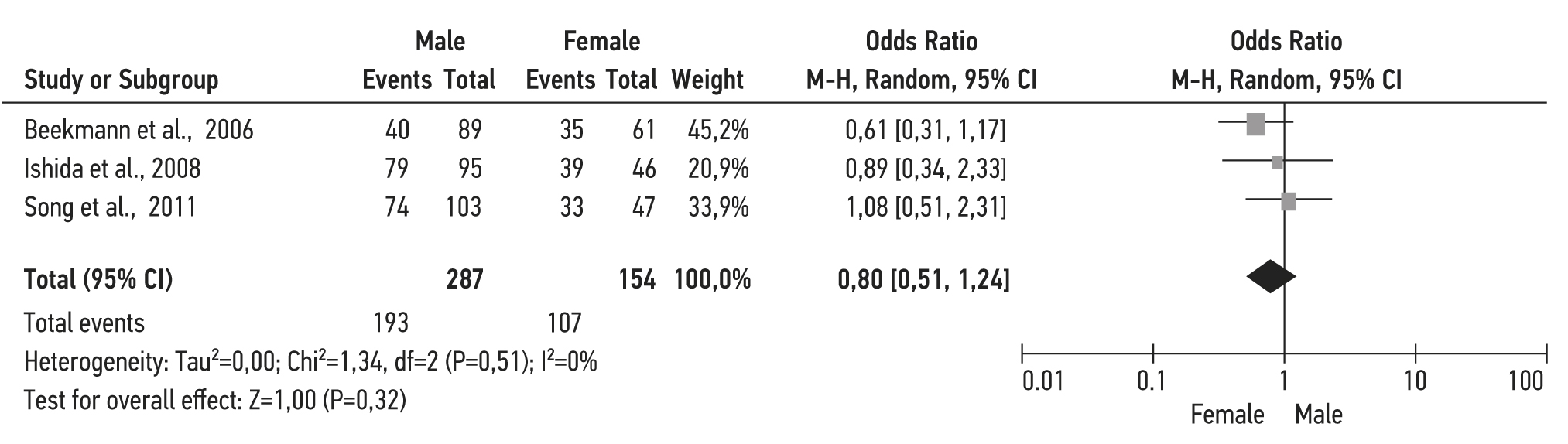Click the Song study gray square marker
The width and height of the screenshot is (1568, 444).
(1289, 202)
